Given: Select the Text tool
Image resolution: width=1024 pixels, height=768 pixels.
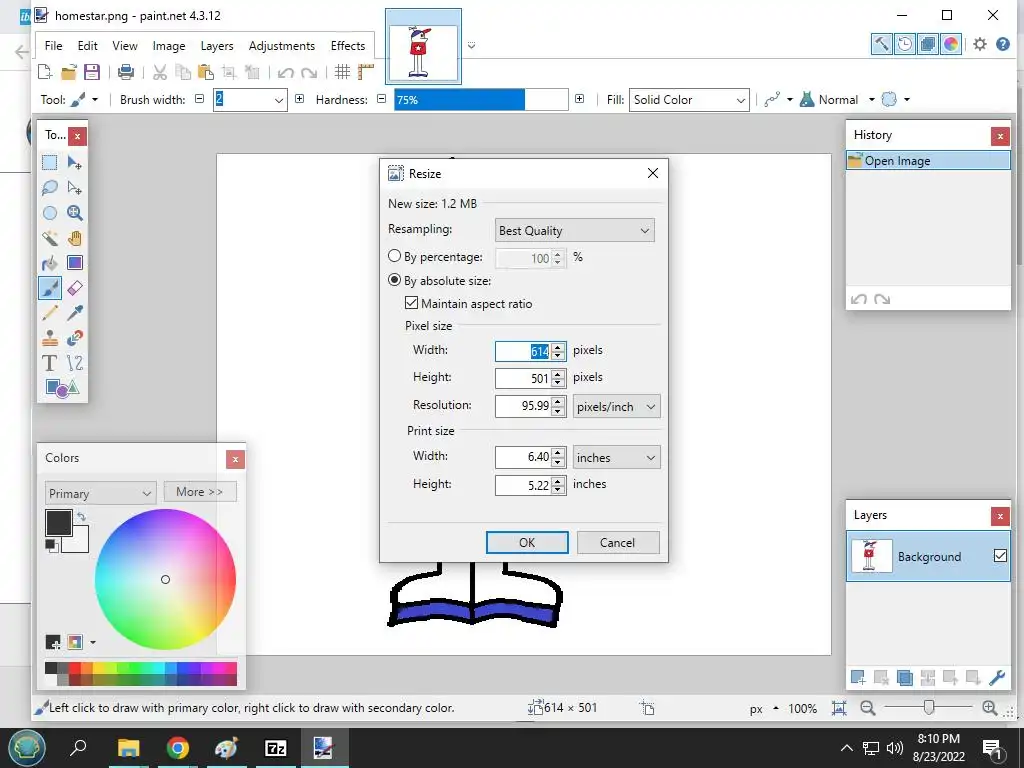Looking at the screenshot, I should click(x=50, y=363).
